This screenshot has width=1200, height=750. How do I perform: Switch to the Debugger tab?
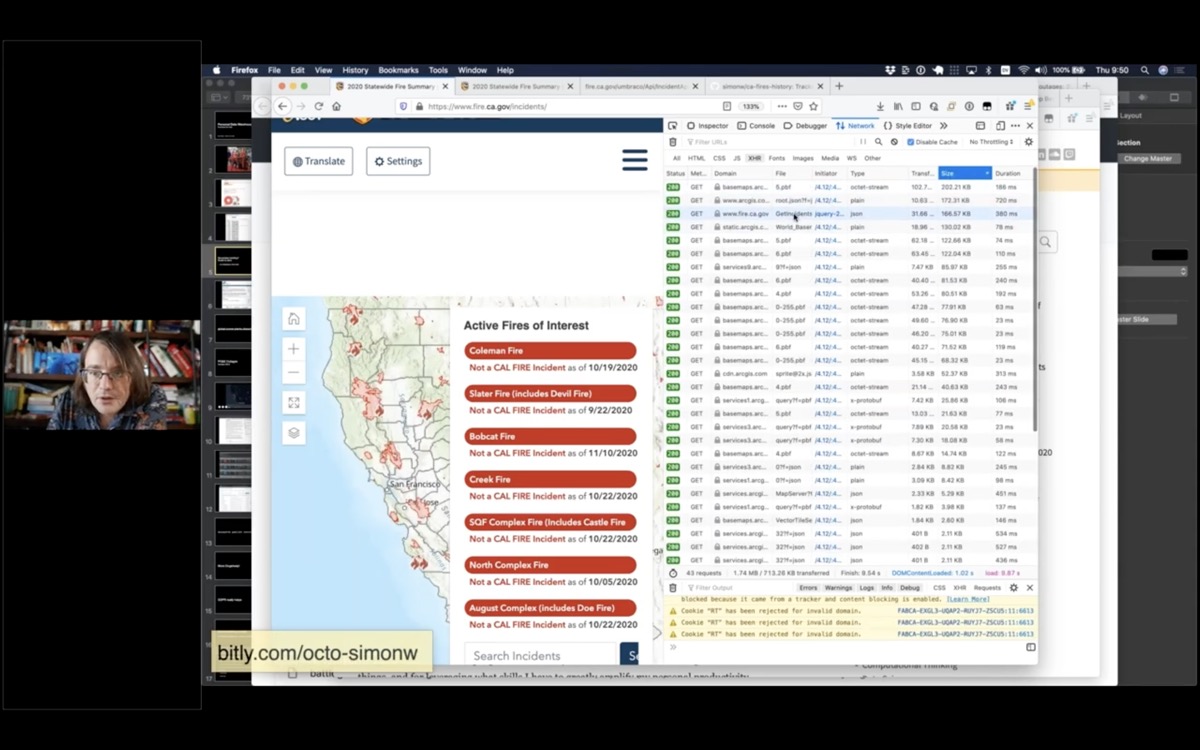pyautogui.click(x=805, y=126)
